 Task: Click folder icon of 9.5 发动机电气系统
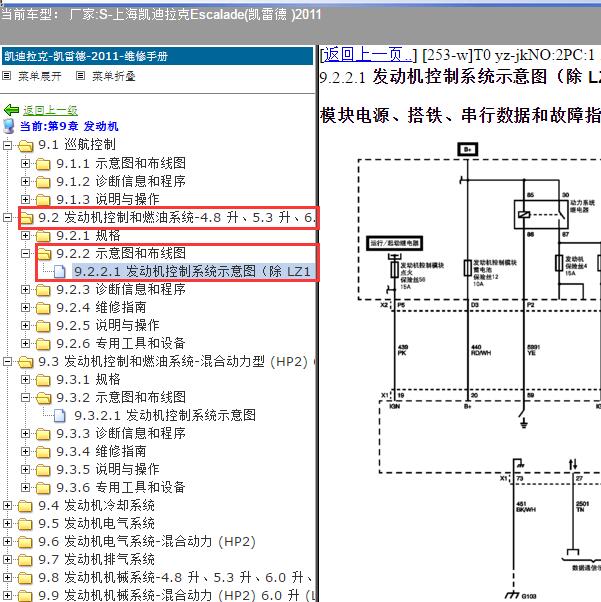(25, 524)
